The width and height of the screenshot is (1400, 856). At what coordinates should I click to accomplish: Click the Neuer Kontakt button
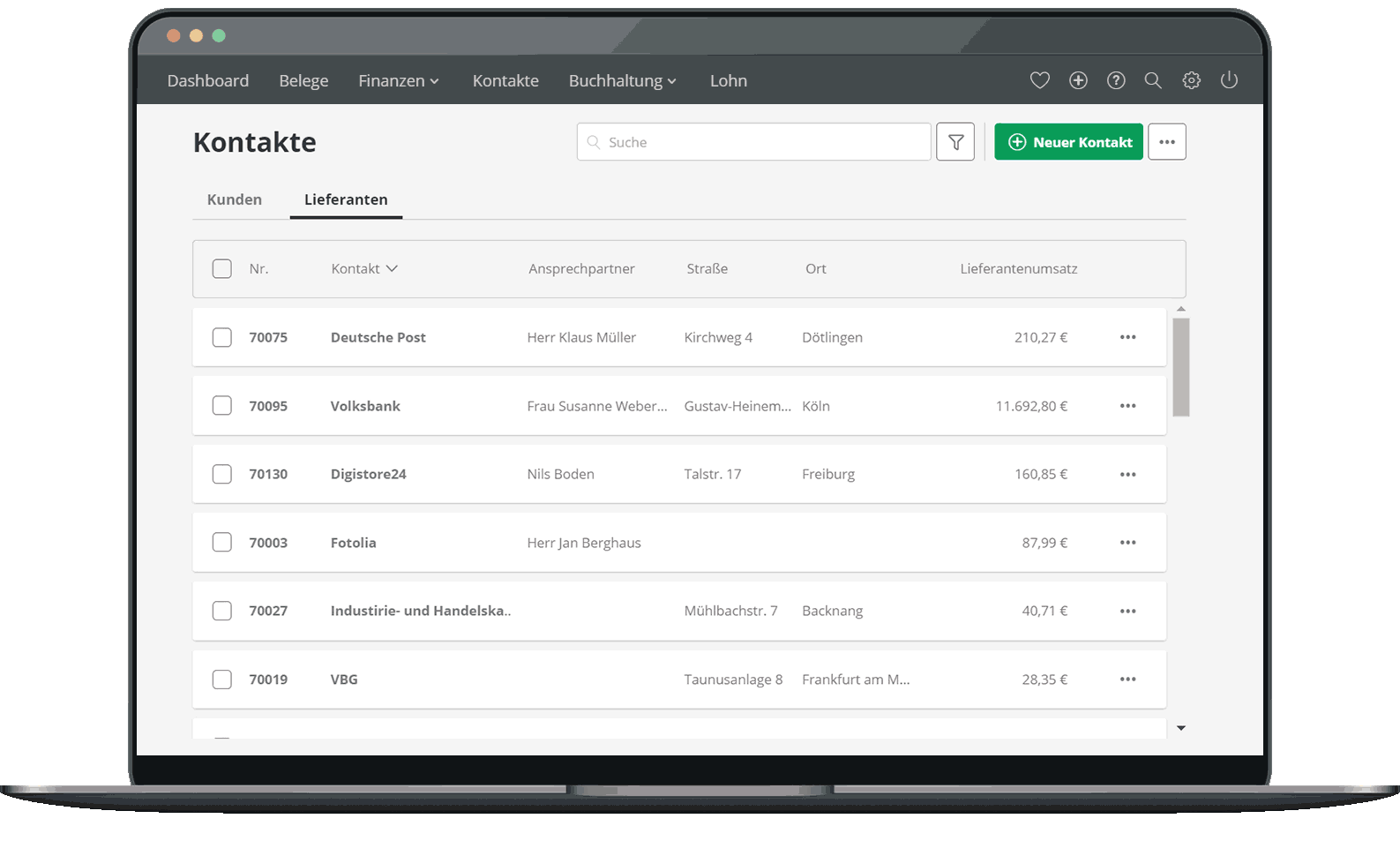pos(1068,142)
